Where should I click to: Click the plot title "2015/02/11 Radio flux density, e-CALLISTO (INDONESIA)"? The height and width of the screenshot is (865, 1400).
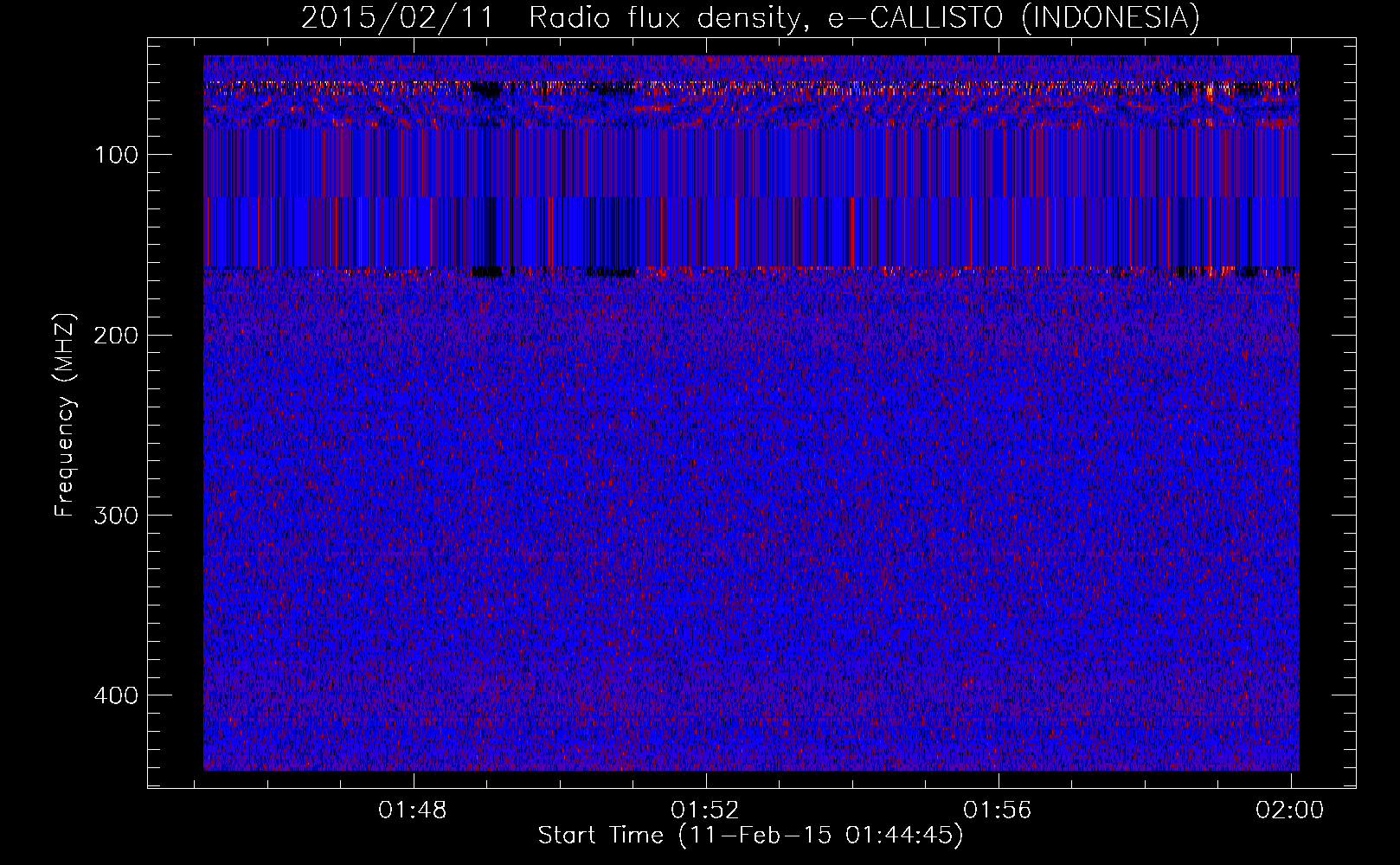[750, 18]
